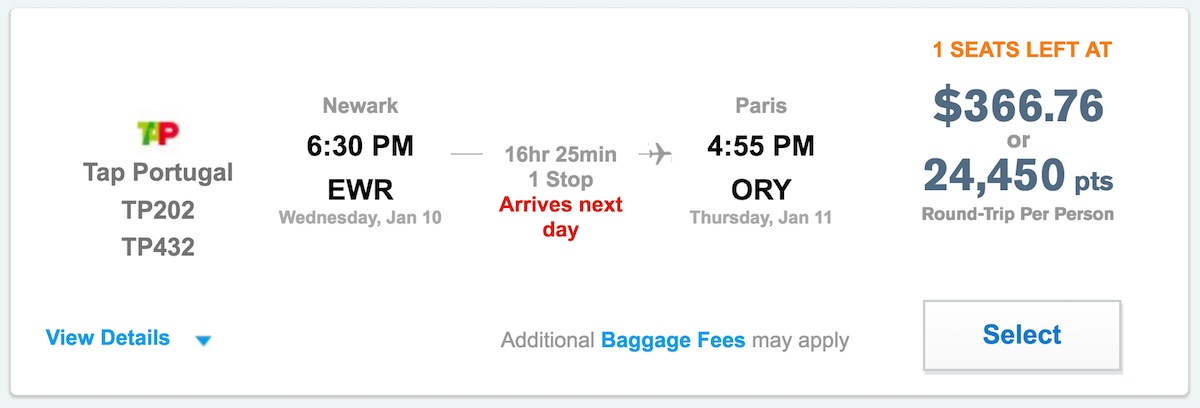Click the 4:55 PM arrival time
Screen dimensions: 1200x408
click(x=760, y=146)
